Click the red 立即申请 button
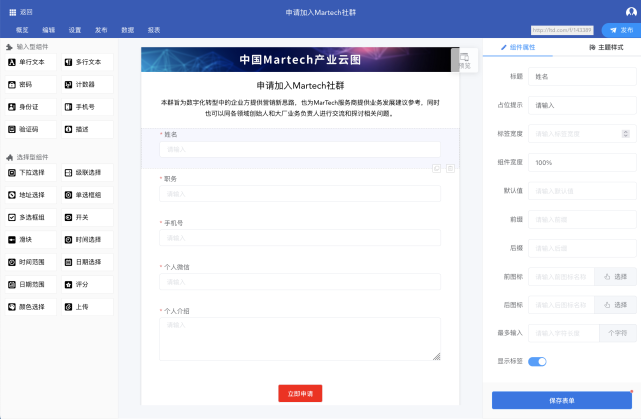Image resolution: width=641 pixels, height=419 pixels. click(300, 393)
